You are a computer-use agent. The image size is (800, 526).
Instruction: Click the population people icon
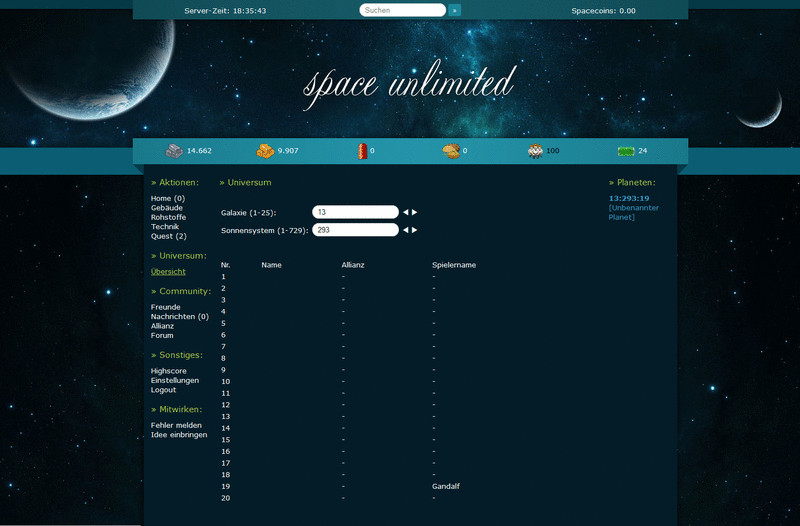click(535, 151)
